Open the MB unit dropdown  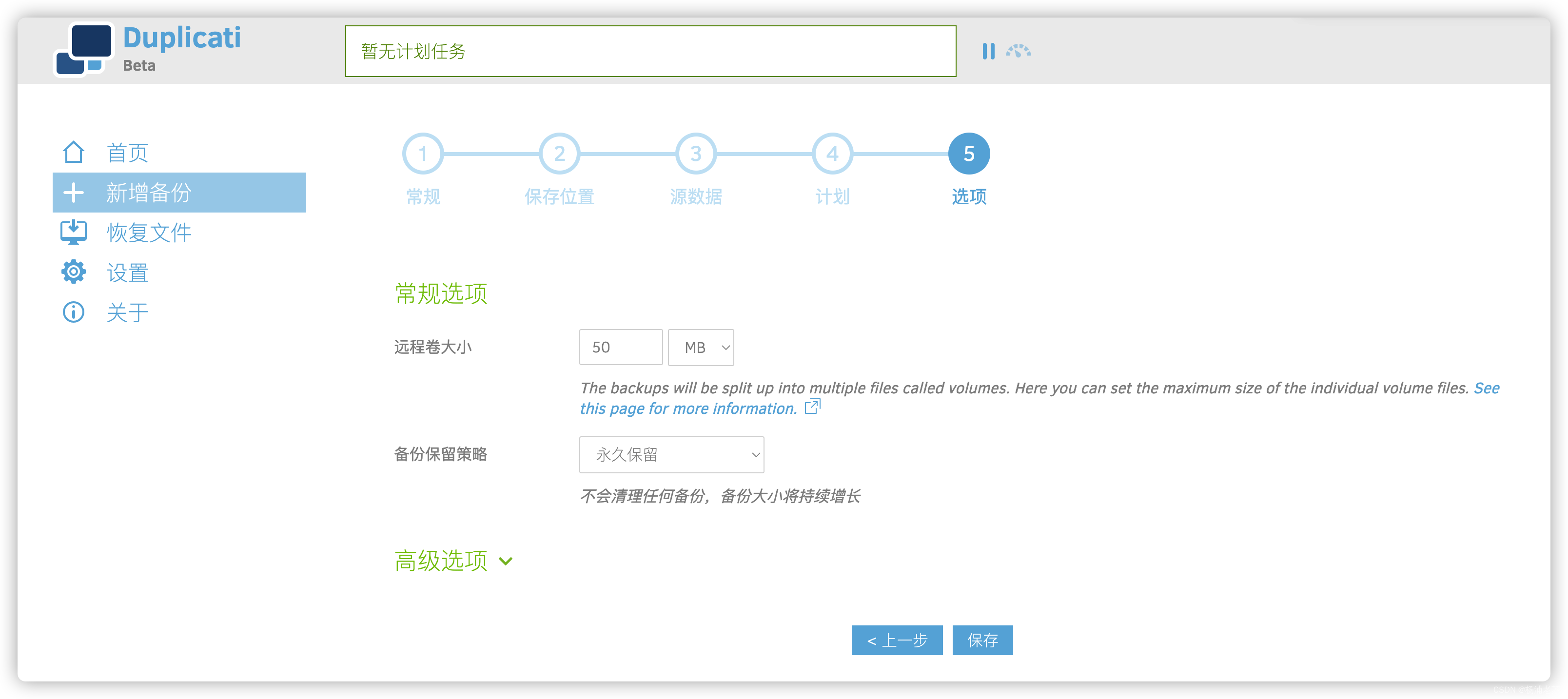tap(701, 348)
